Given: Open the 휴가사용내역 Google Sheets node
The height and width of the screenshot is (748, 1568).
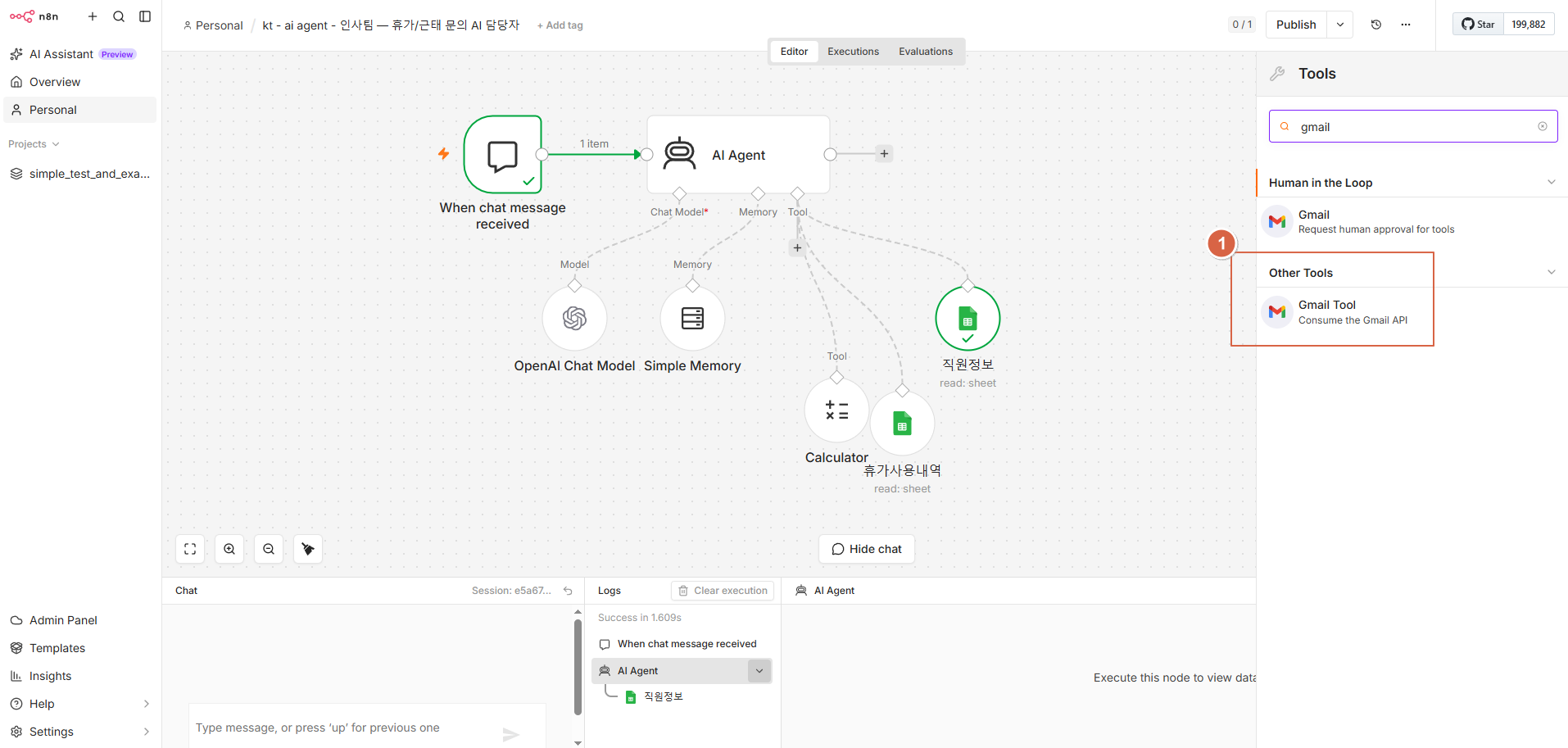Looking at the screenshot, I should [902, 424].
